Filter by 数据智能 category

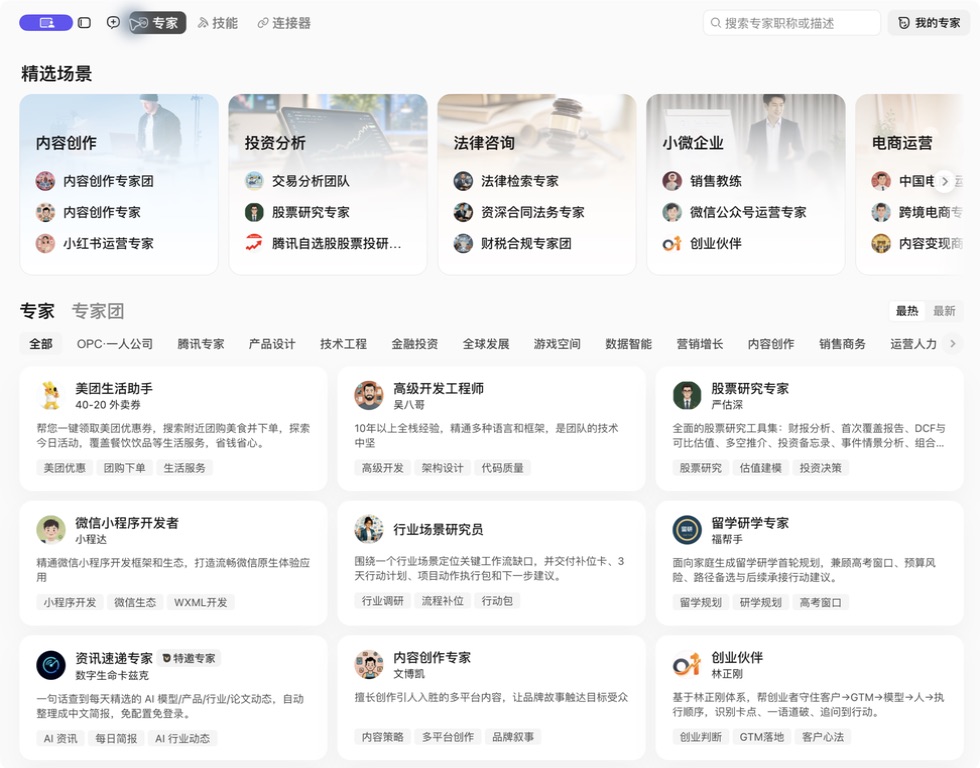coord(628,344)
